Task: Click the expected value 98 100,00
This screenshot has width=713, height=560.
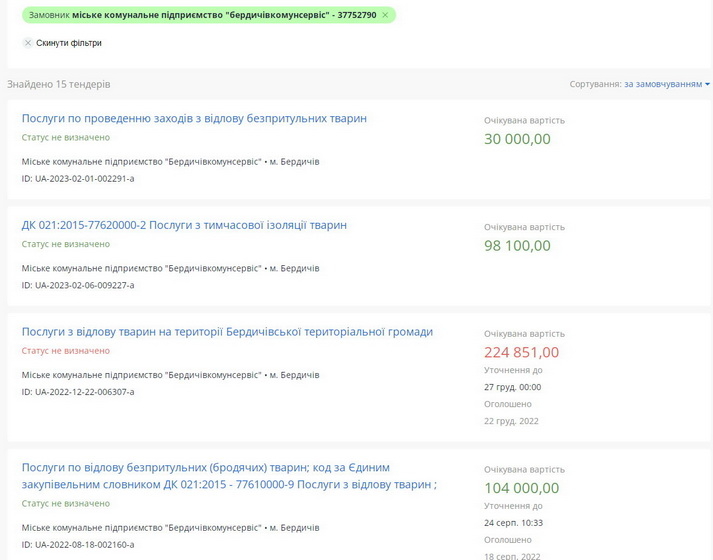Action: pyautogui.click(x=517, y=246)
